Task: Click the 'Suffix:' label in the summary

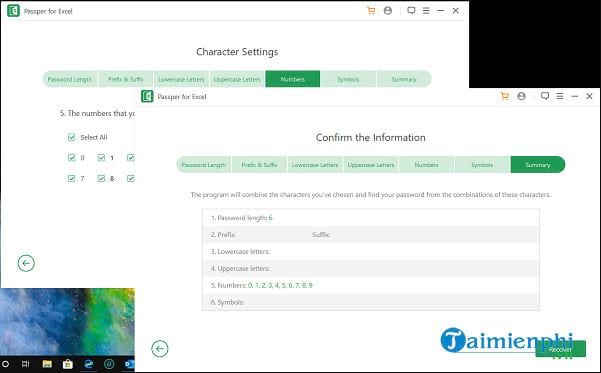Action: [x=321, y=235]
